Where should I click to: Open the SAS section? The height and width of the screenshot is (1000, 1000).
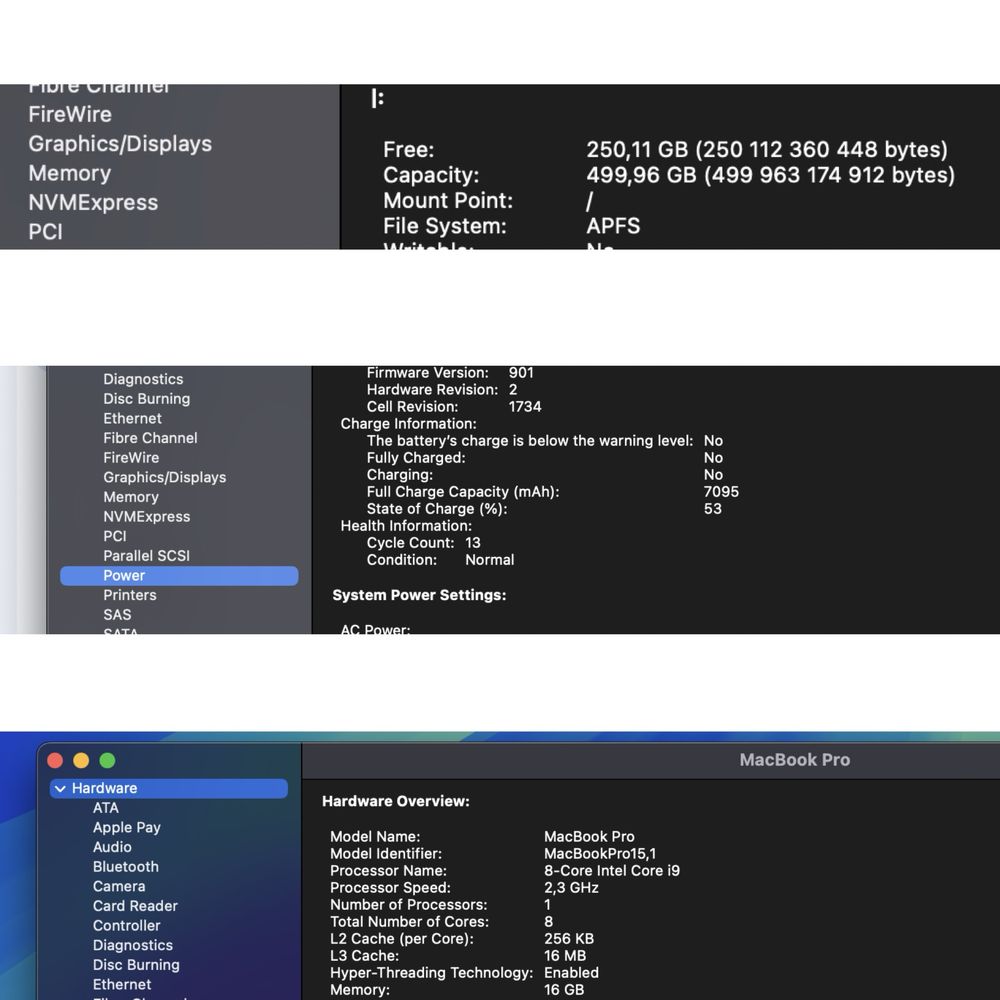pyautogui.click(x=117, y=615)
